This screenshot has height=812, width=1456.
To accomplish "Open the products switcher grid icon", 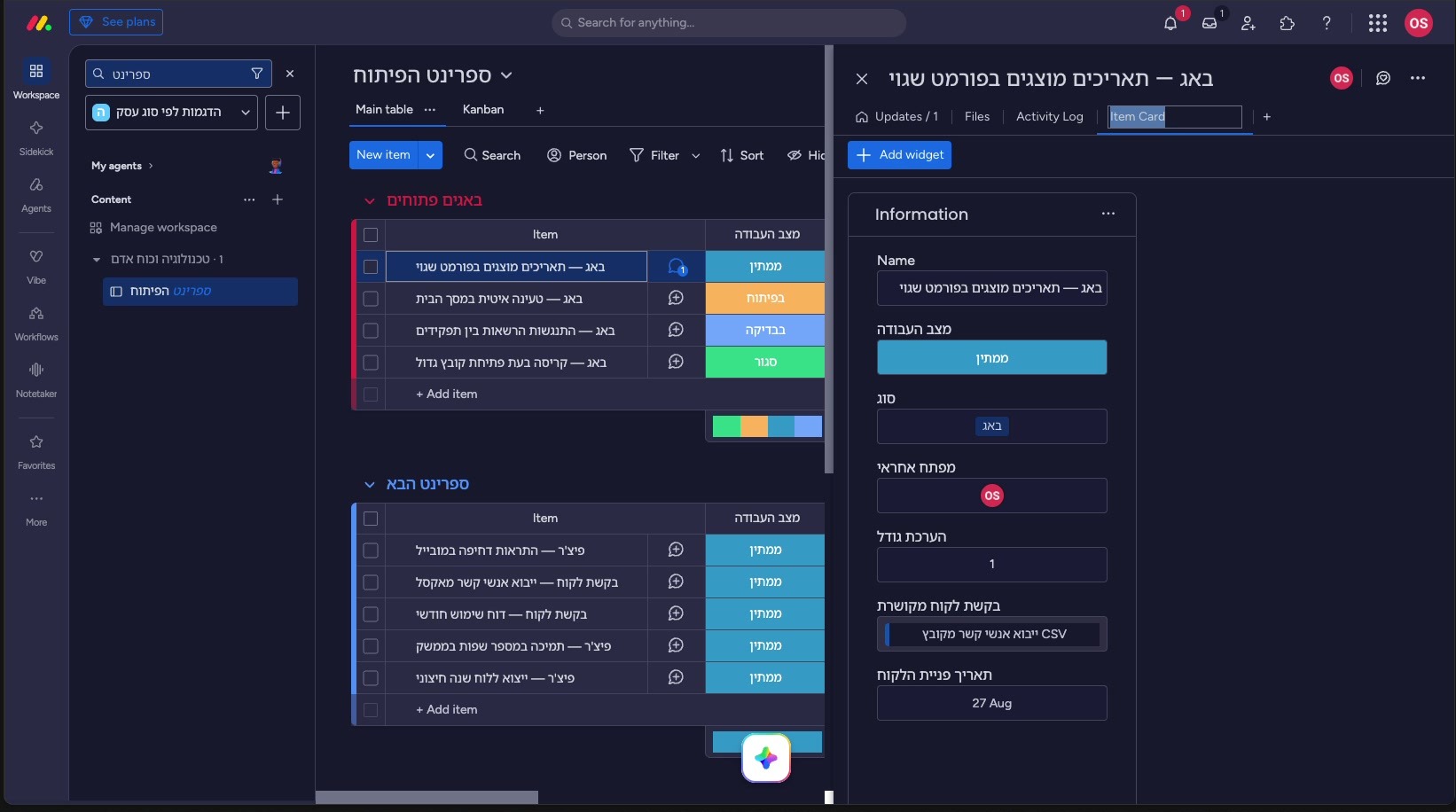I will click(x=1378, y=23).
